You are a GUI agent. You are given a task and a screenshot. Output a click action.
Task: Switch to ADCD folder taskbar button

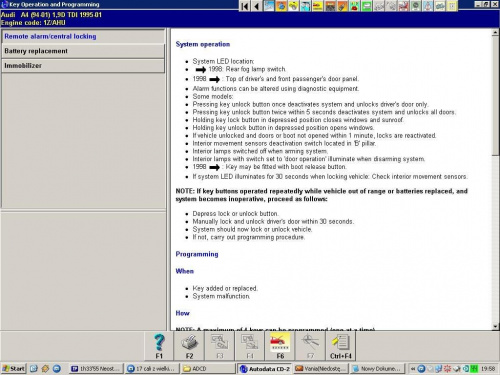[208, 369]
